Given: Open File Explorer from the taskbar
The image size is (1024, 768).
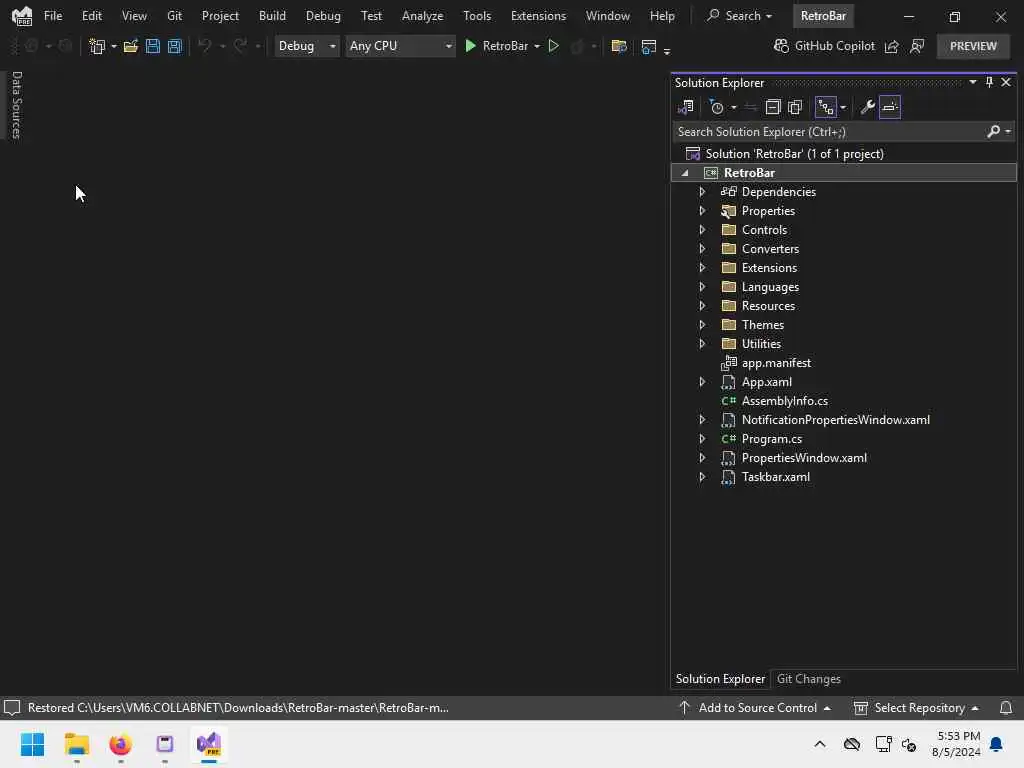Looking at the screenshot, I should pyautogui.click(x=76, y=744).
